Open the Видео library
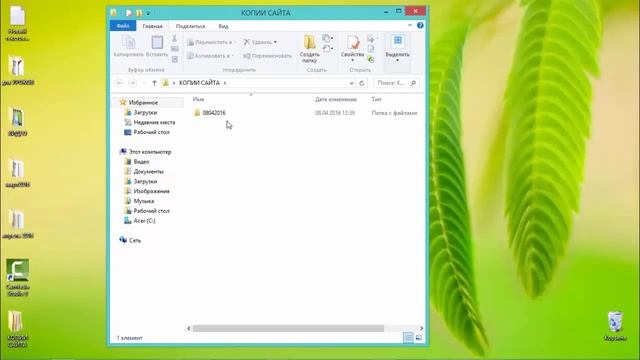This screenshot has height=360, width=640. [141, 161]
